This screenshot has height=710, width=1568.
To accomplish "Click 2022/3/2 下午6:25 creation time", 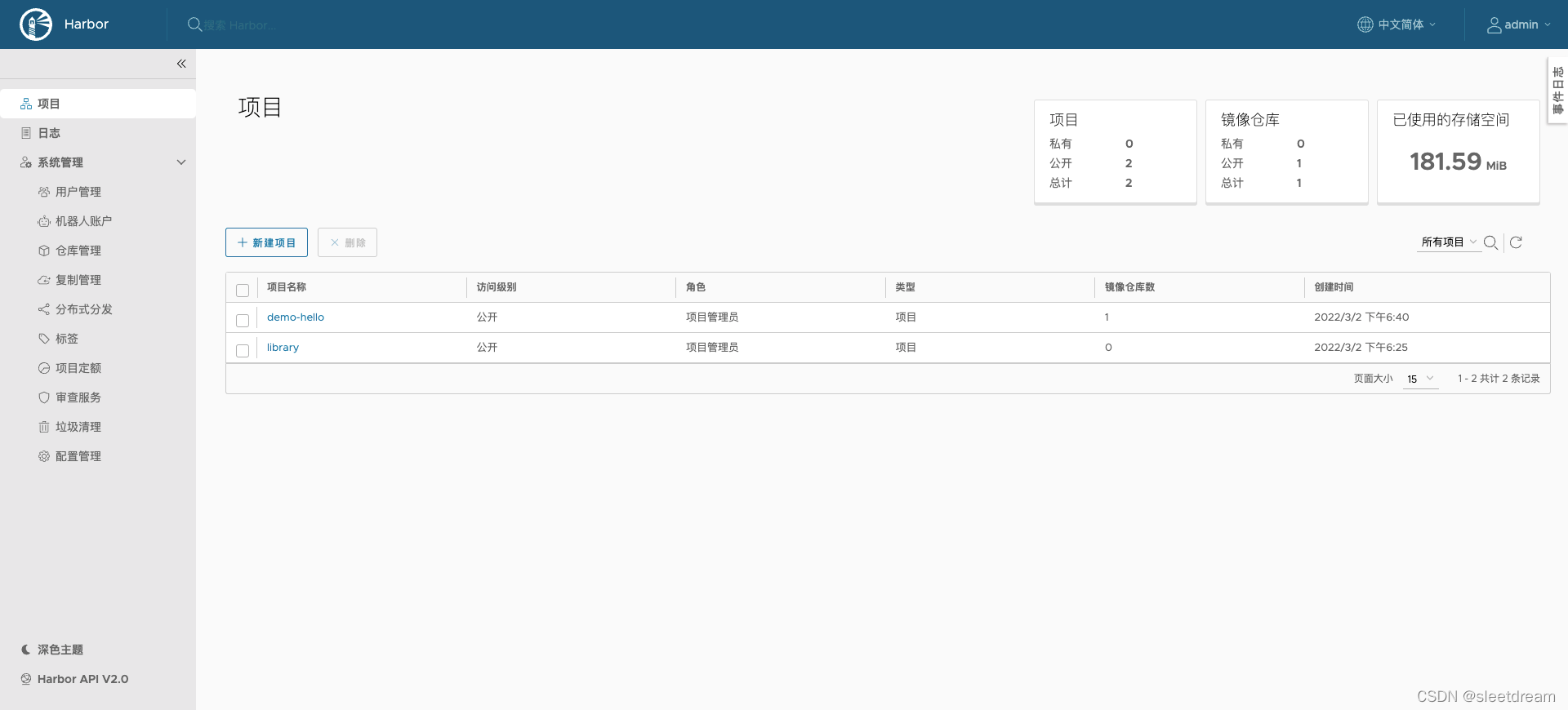I will (1361, 348).
